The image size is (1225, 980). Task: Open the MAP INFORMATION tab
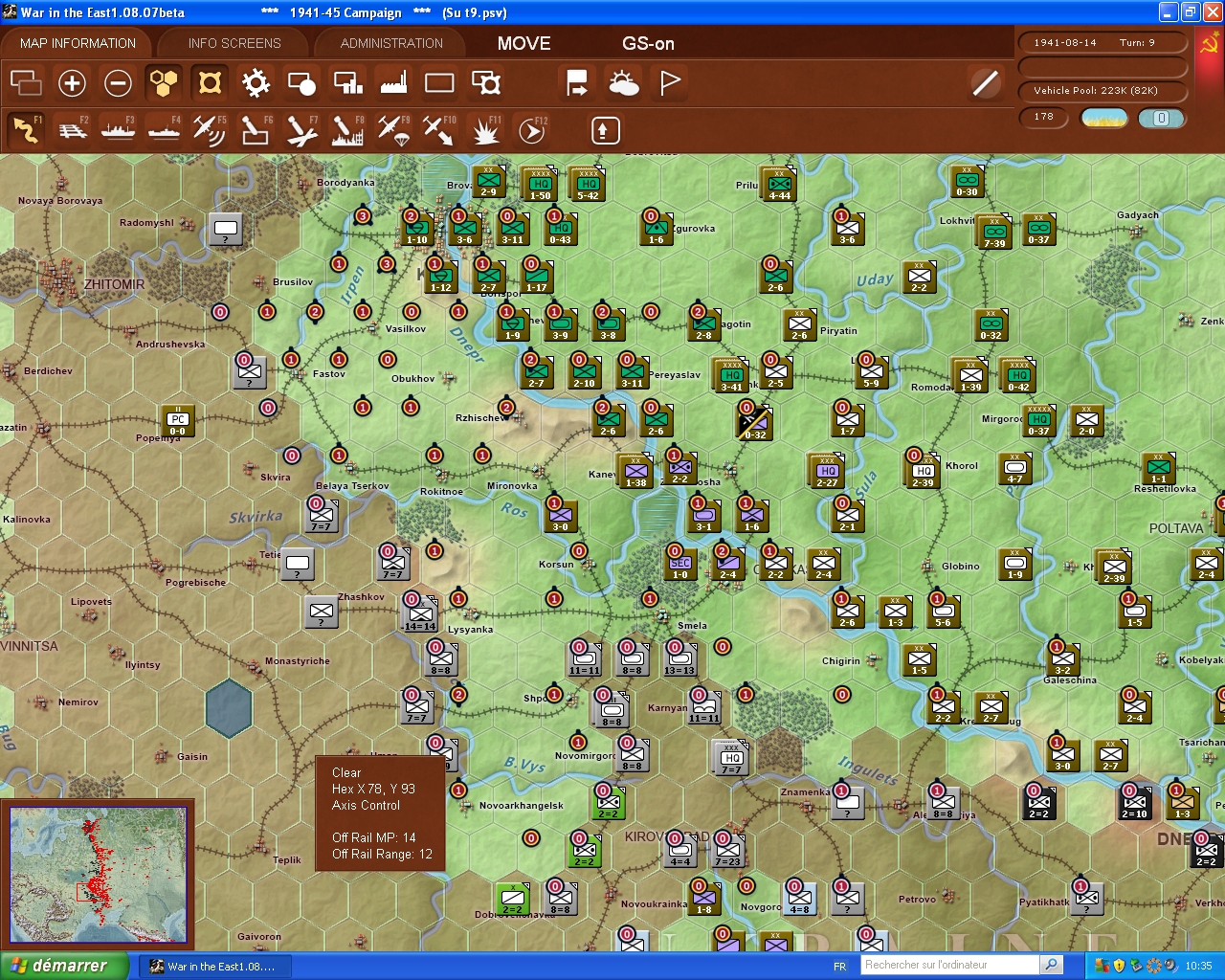click(78, 43)
